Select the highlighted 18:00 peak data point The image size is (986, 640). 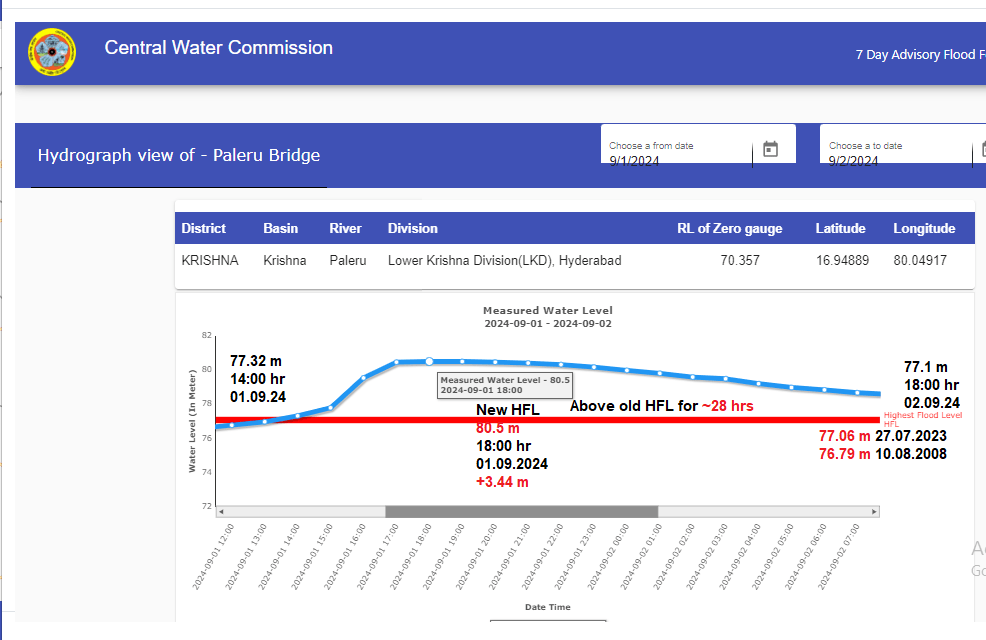click(429, 361)
